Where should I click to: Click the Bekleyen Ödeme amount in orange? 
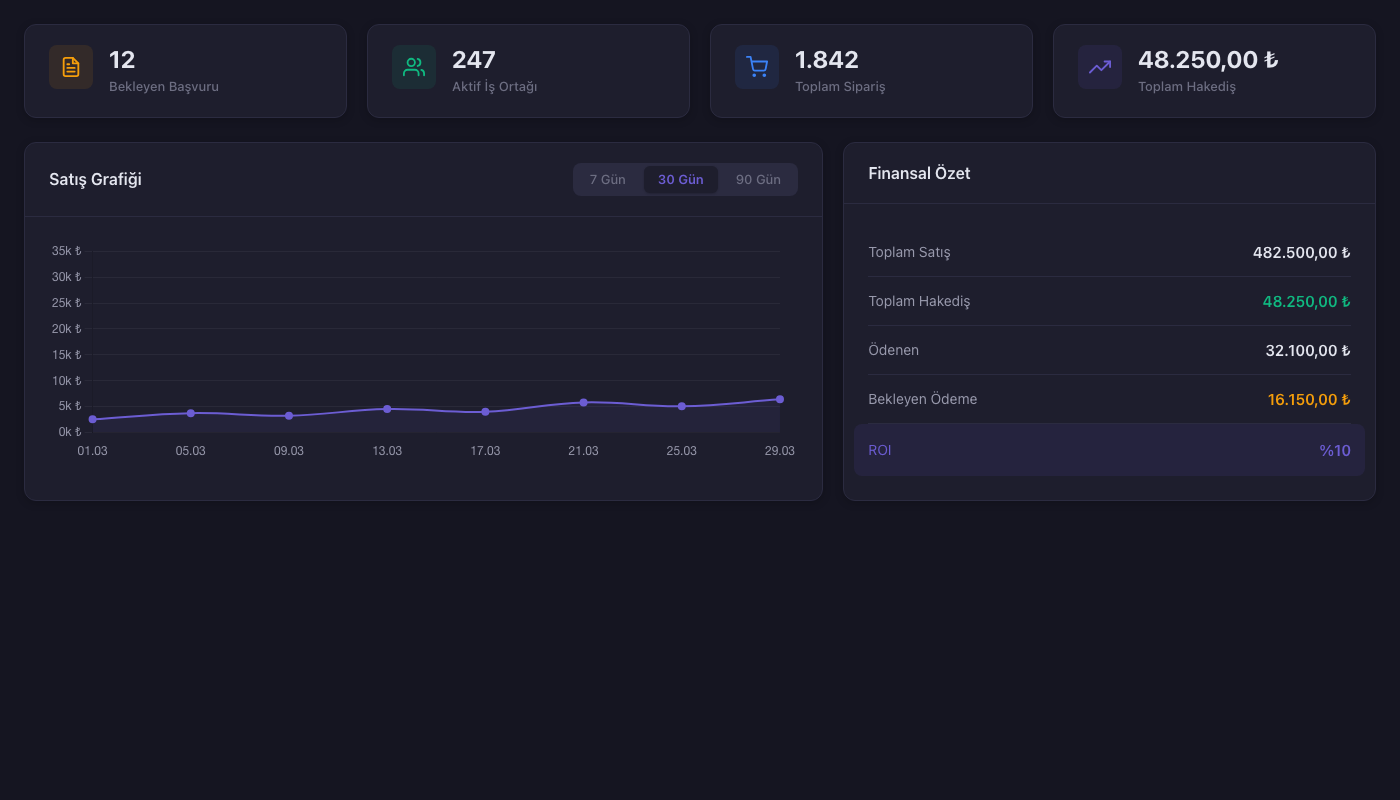[1309, 399]
